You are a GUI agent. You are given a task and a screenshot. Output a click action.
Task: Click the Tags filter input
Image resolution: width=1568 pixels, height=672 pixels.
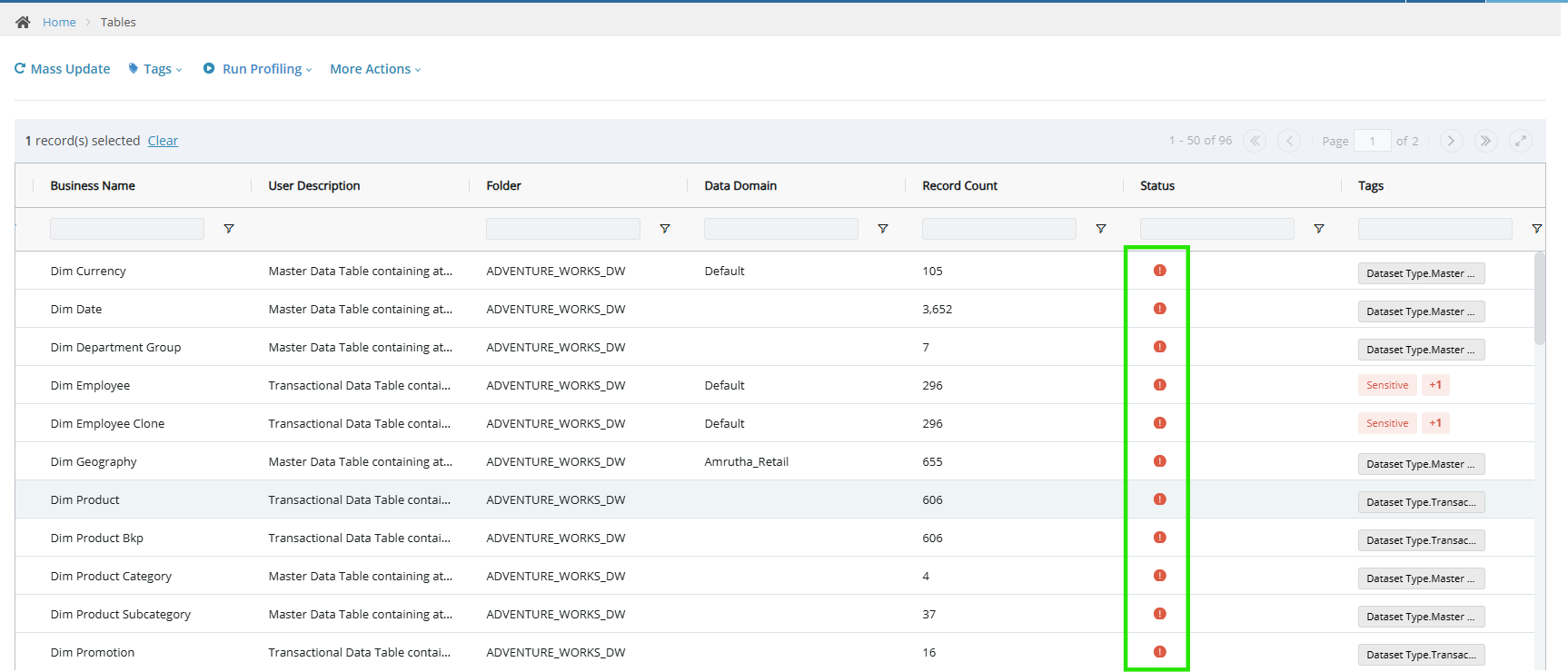[1435, 229]
